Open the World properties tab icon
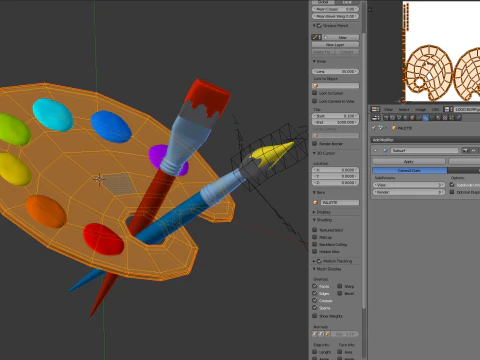480x360 pixels. [406, 118]
